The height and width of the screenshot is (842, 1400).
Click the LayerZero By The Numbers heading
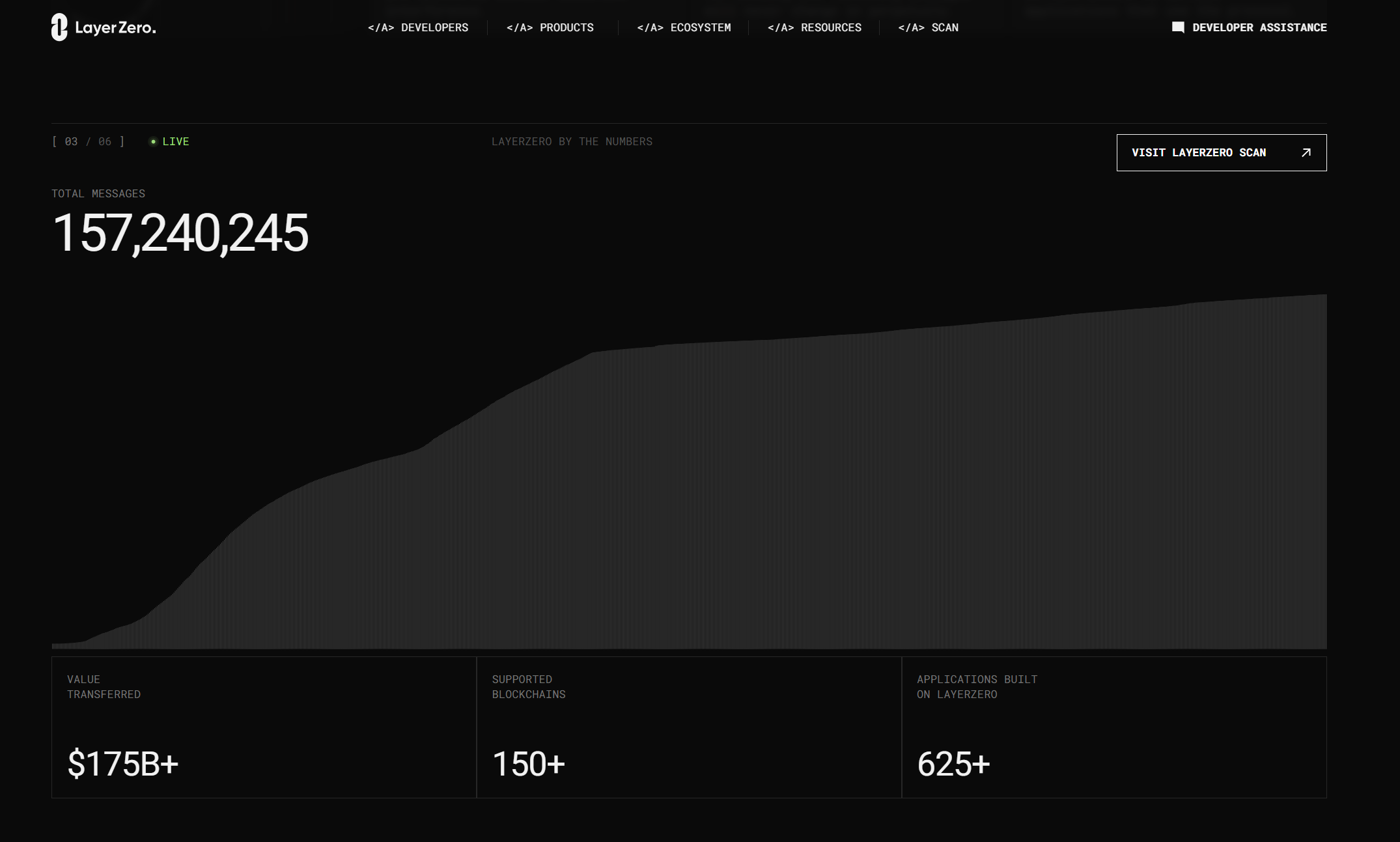572,141
